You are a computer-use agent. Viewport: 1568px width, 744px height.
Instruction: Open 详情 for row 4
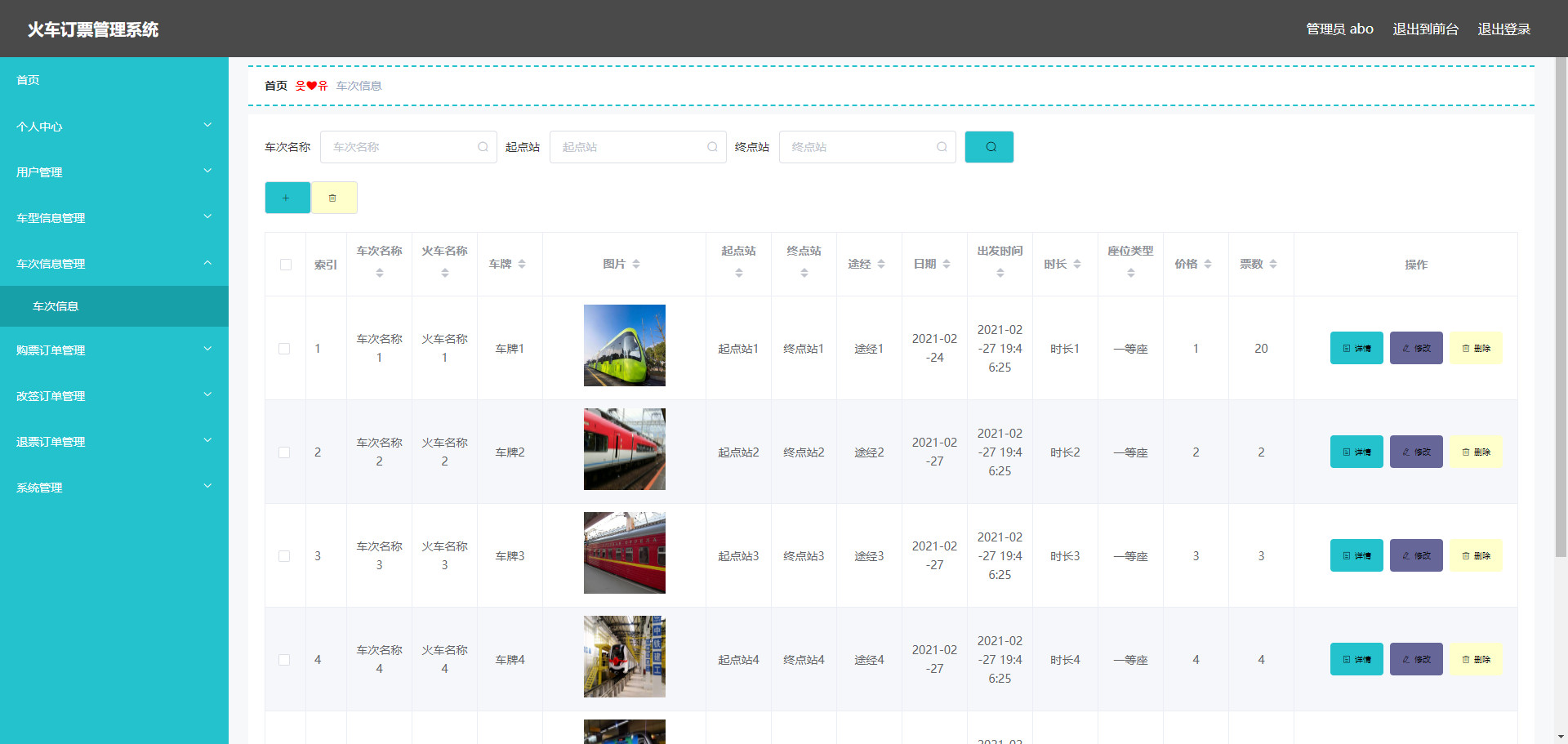(1356, 659)
